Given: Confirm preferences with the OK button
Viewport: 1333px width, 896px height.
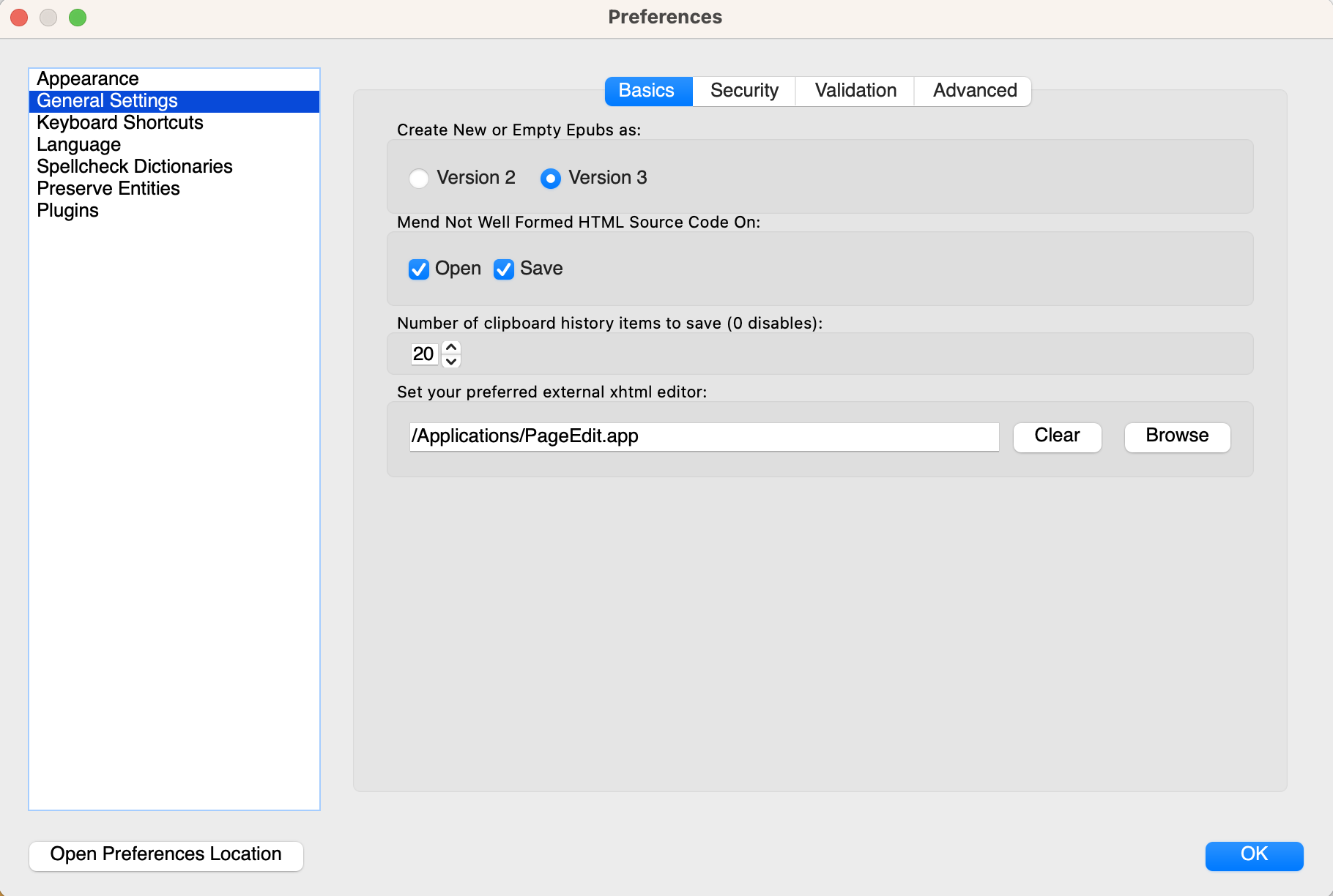Looking at the screenshot, I should click(1253, 855).
